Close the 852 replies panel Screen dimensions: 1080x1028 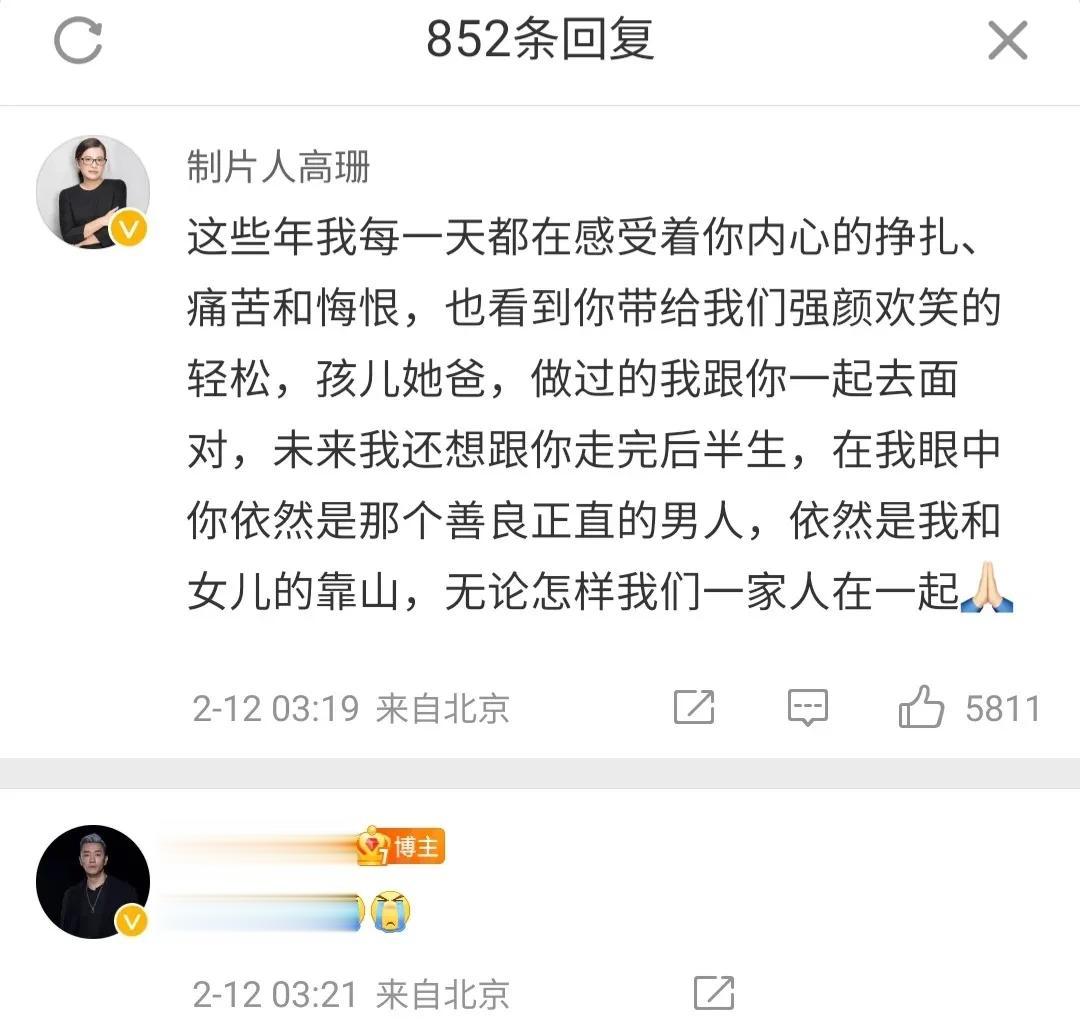click(1008, 41)
